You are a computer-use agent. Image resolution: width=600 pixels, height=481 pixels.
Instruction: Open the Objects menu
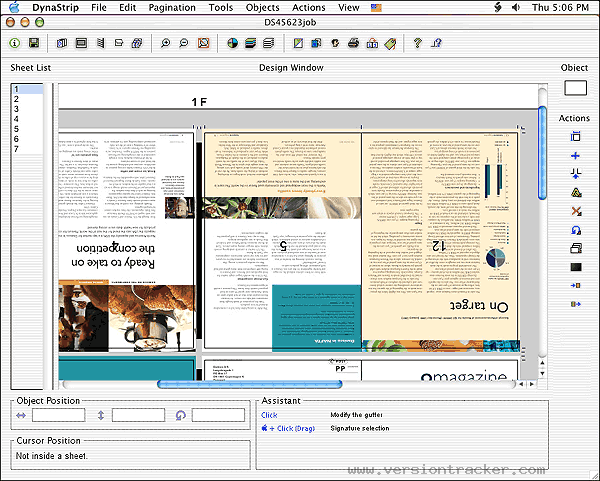[x=262, y=7]
